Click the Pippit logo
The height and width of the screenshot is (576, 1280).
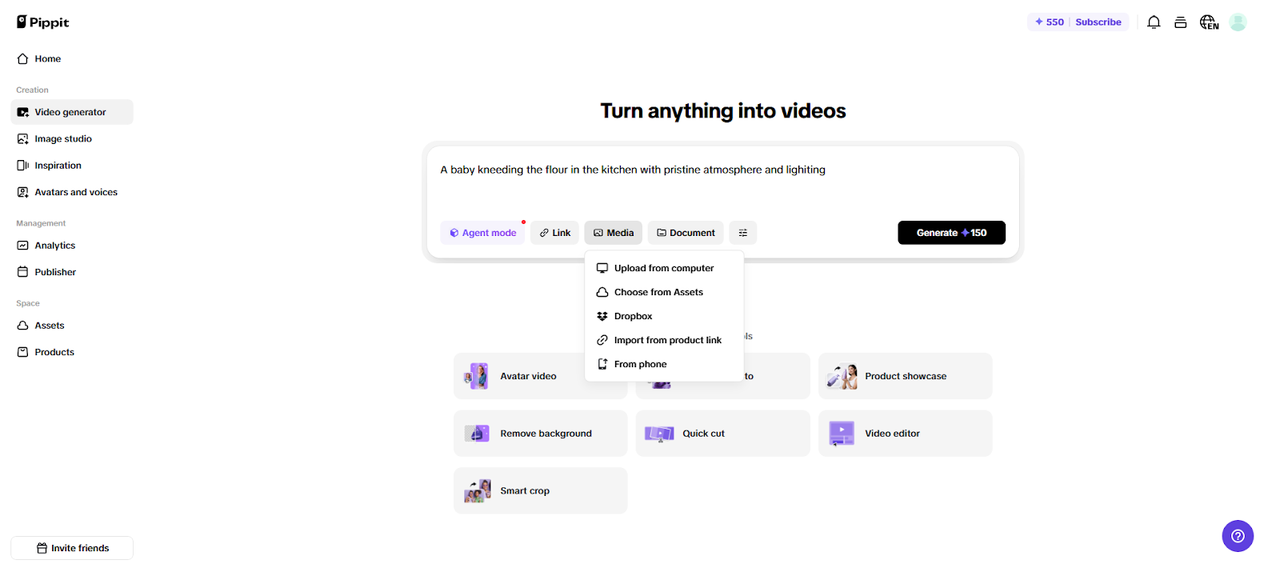click(x=43, y=22)
